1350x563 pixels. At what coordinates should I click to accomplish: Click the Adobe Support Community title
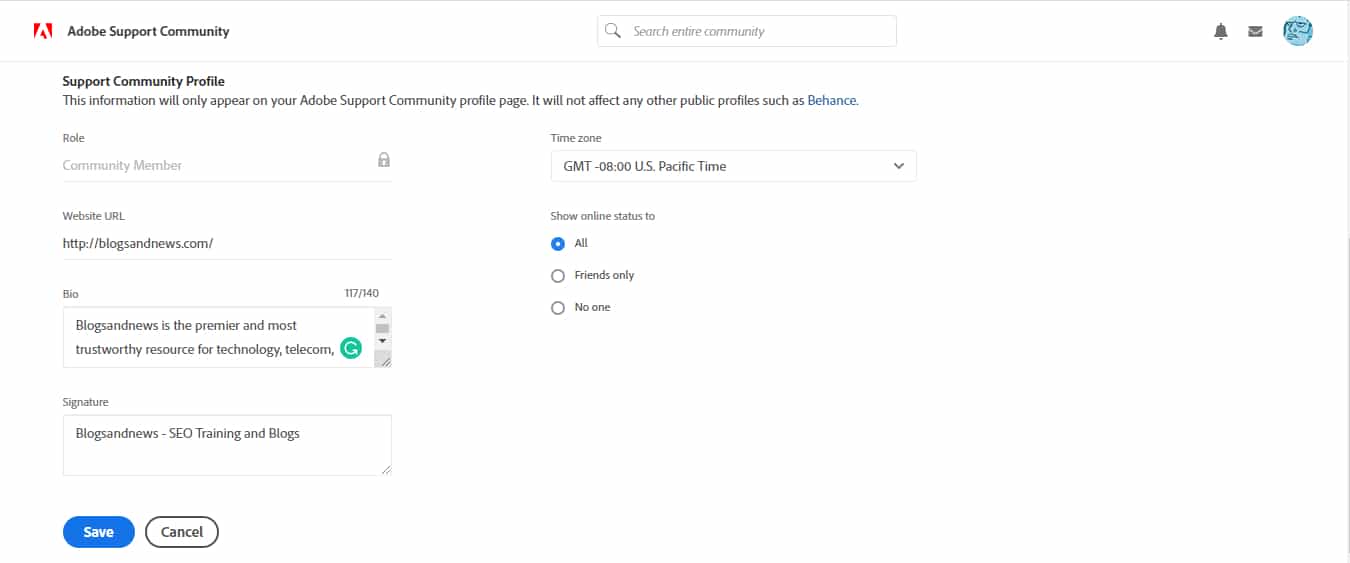(148, 31)
